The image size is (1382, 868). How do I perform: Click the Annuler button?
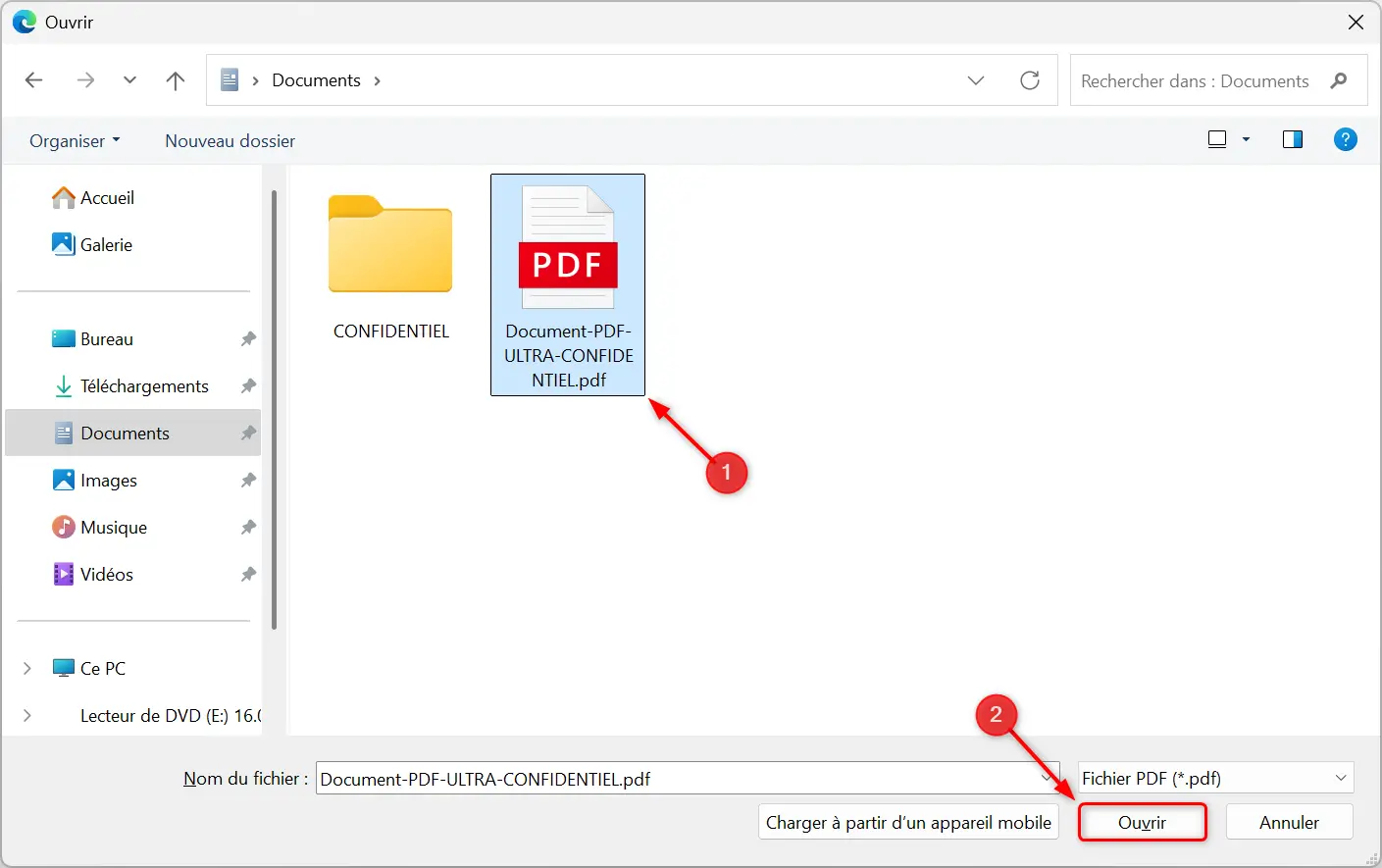coord(1289,823)
